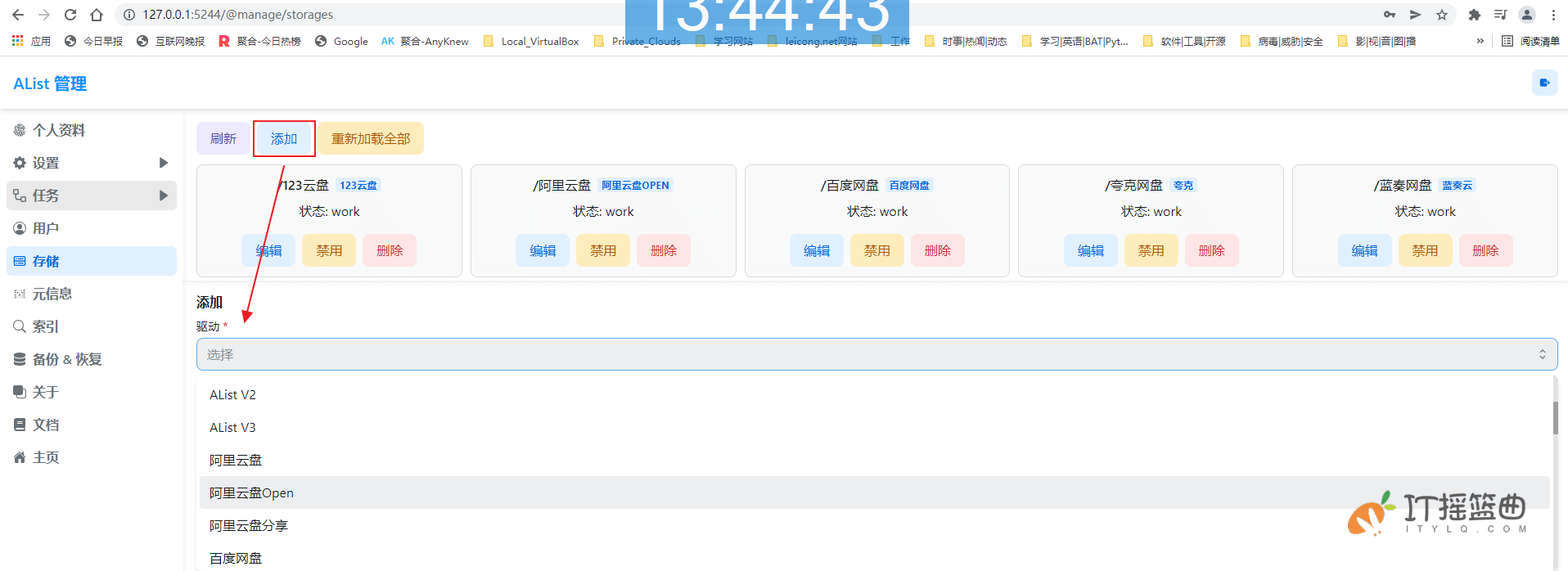Open 备份 & 恢复 in the sidebar
This screenshot has width=1568, height=571.
92,359
